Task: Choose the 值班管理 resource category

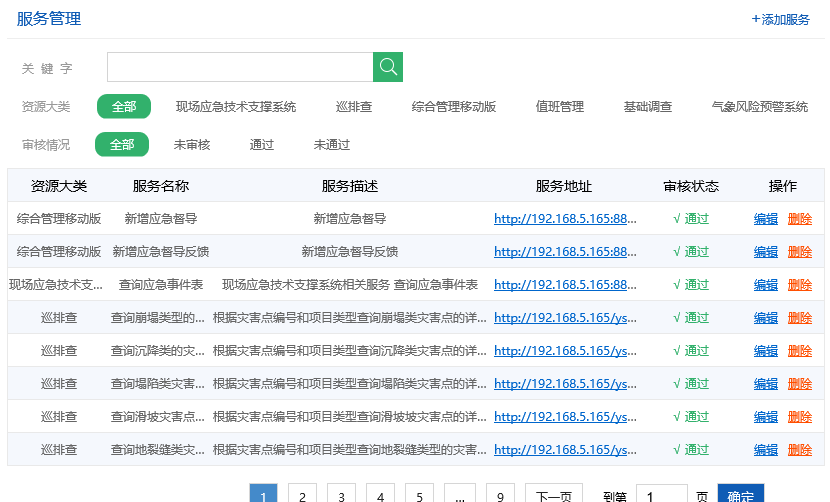Action: click(560, 107)
